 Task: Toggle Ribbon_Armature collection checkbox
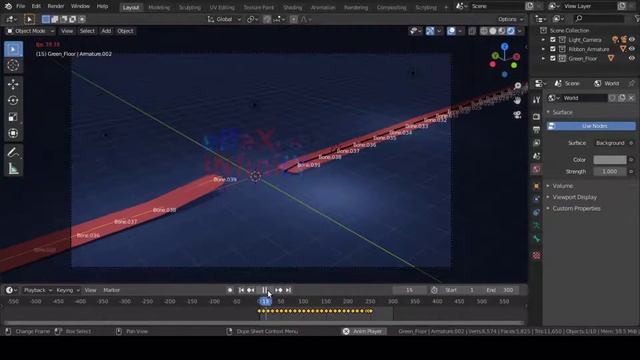[x=553, y=49]
